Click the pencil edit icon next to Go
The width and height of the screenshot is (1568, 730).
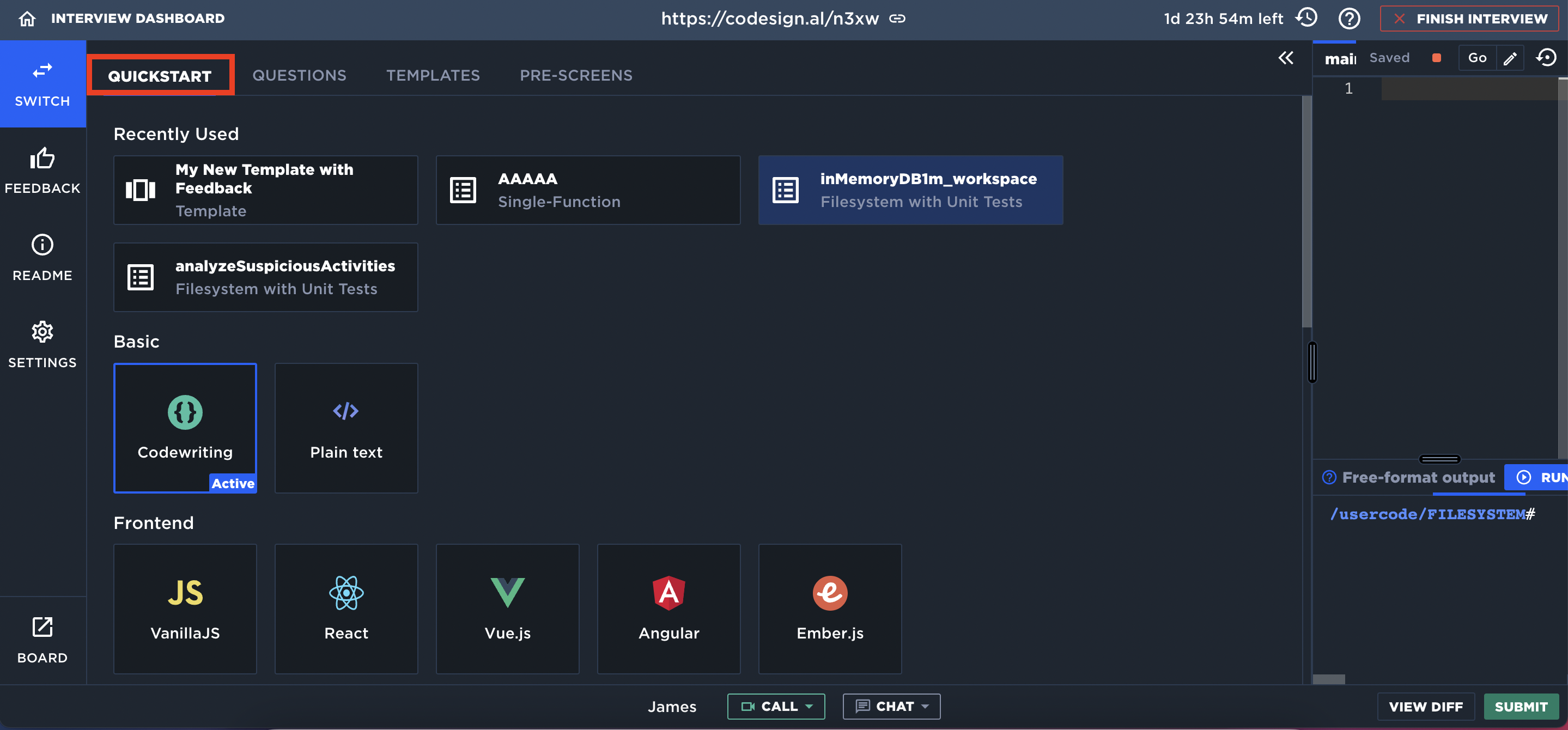(x=1510, y=58)
